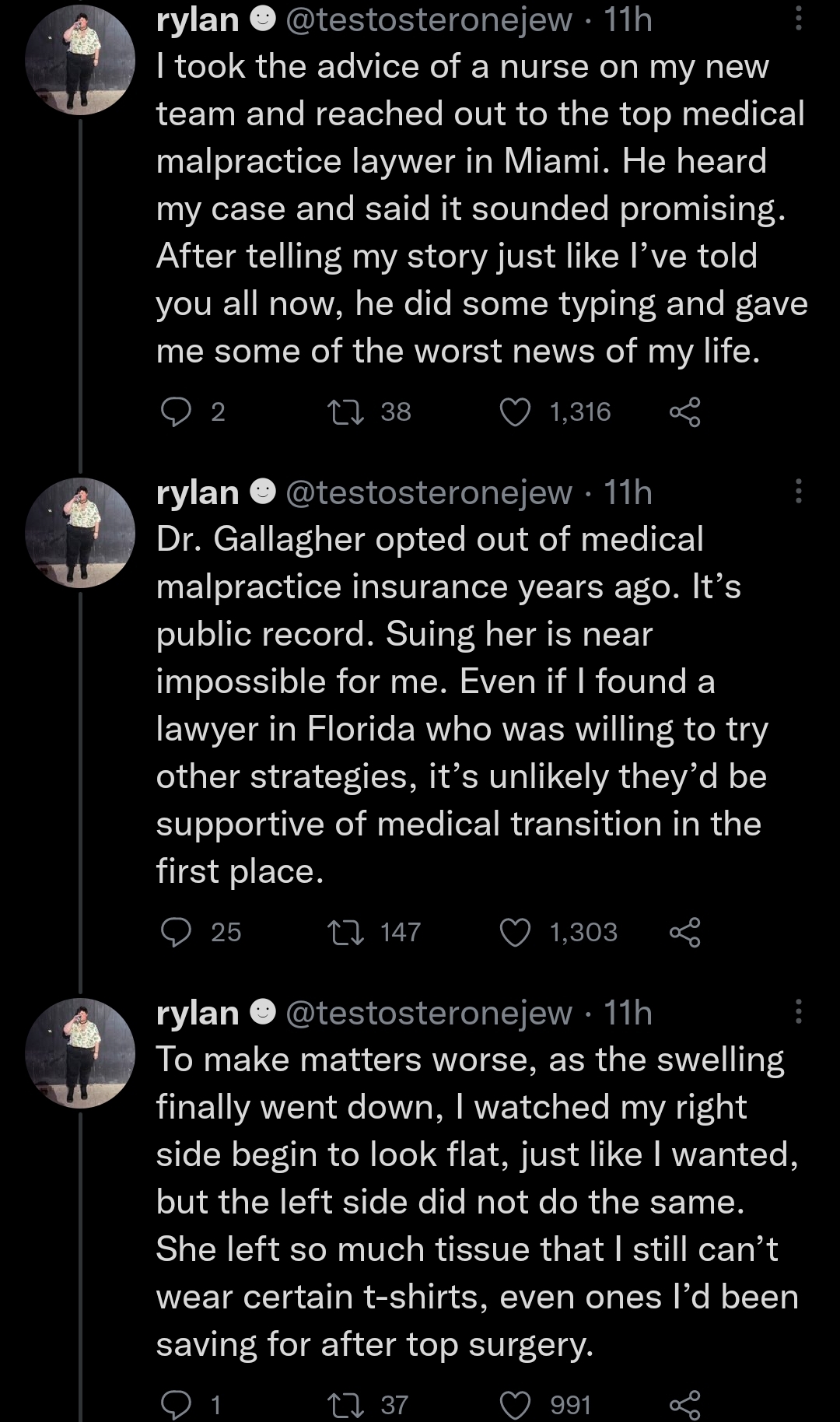Share the malpractice lawyer in Miami tweet
The width and height of the screenshot is (840, 1422).
click(x=685, y=412)
